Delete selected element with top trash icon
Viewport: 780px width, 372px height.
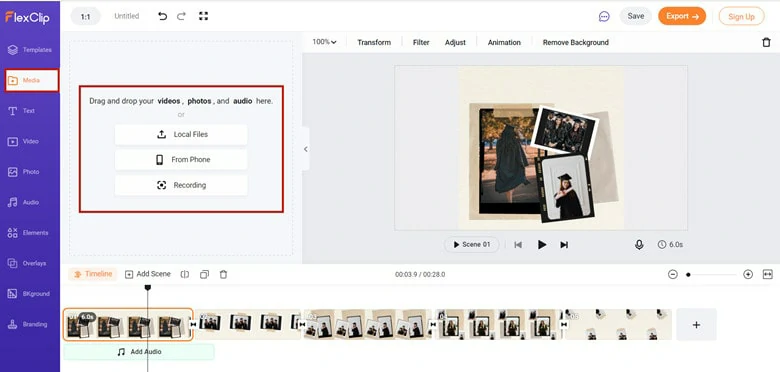coord(766,42)
